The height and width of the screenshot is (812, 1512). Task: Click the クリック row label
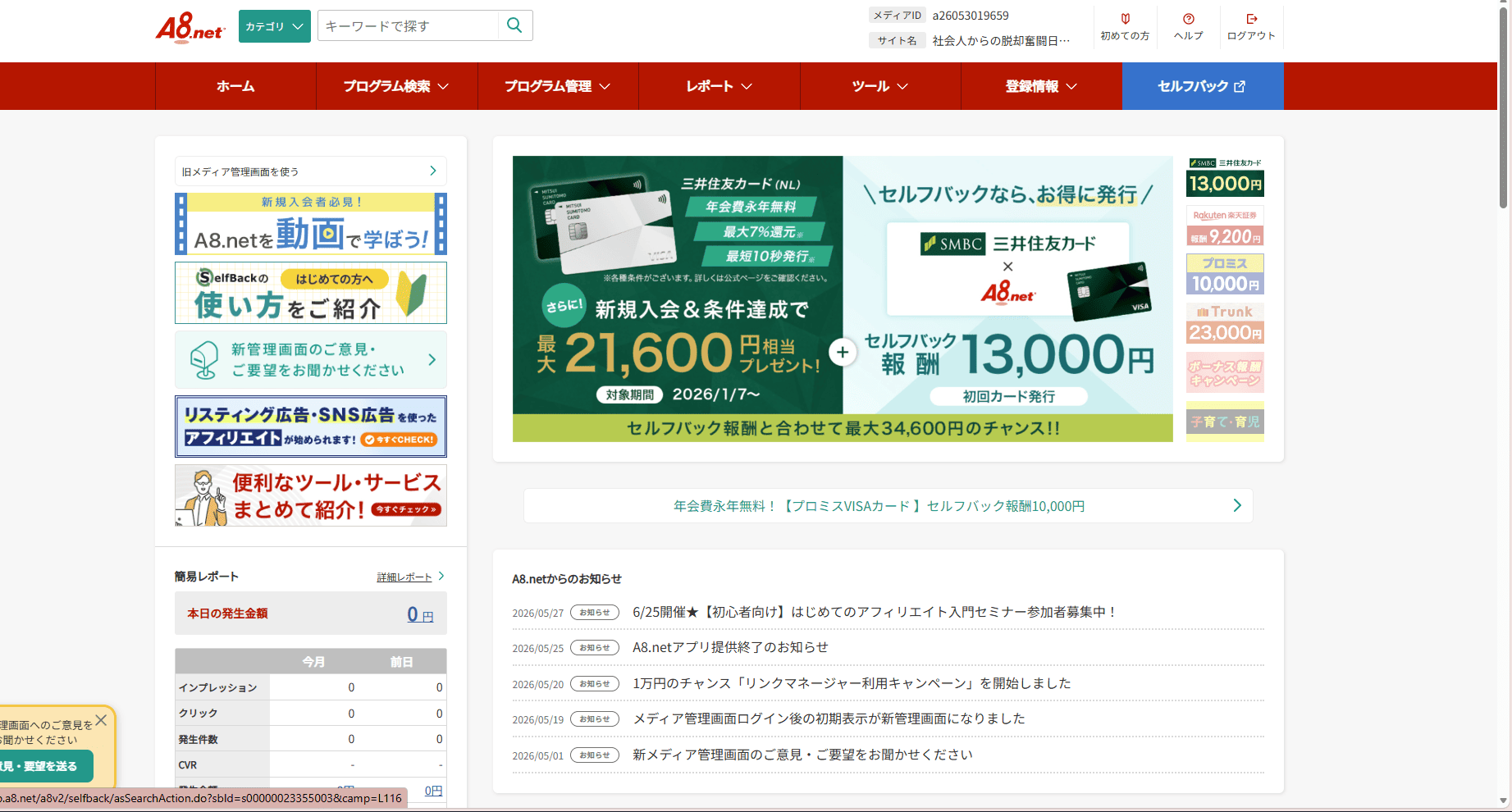[199, 713]
